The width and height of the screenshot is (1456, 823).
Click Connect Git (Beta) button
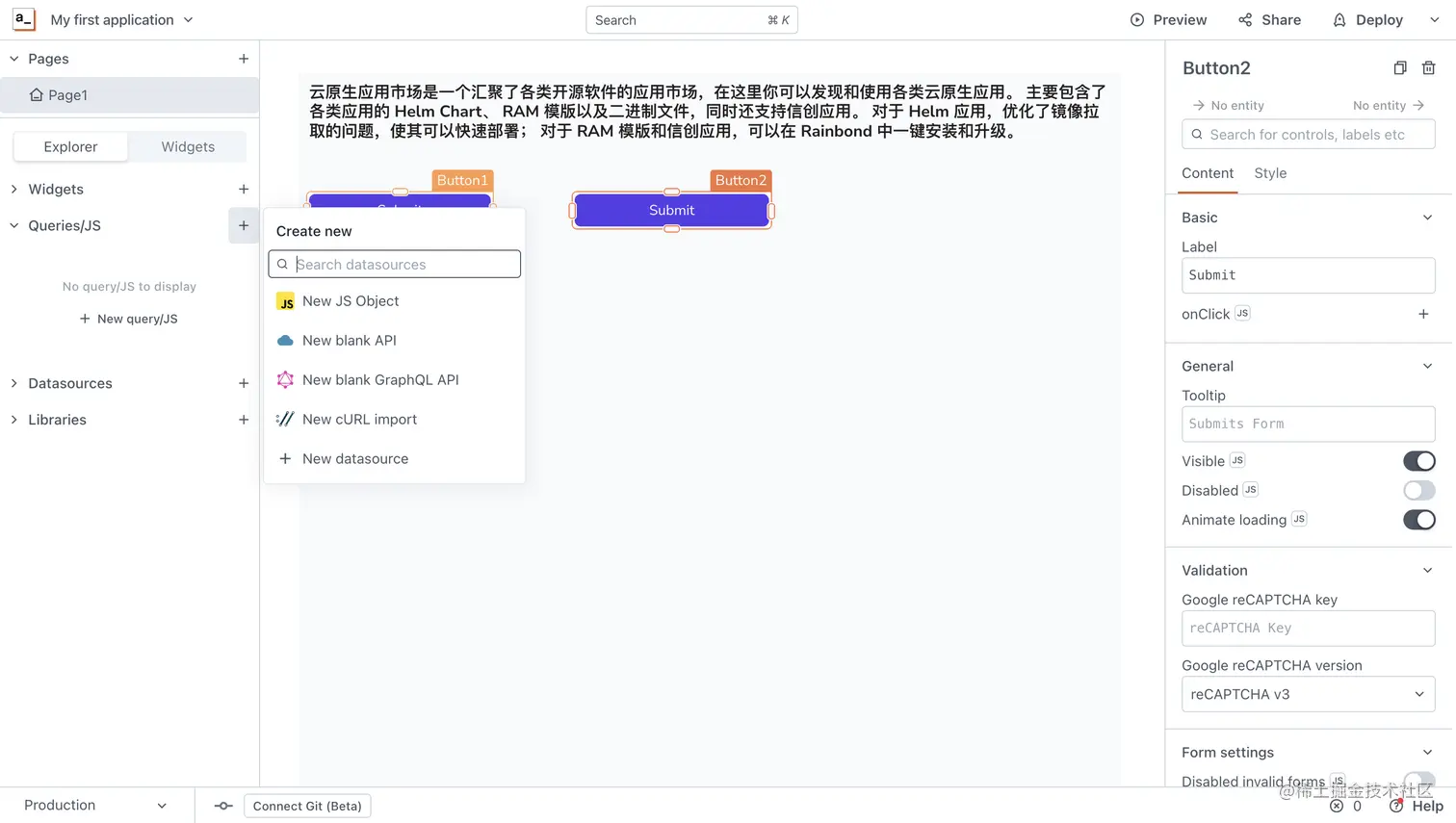tap(307, 807)
